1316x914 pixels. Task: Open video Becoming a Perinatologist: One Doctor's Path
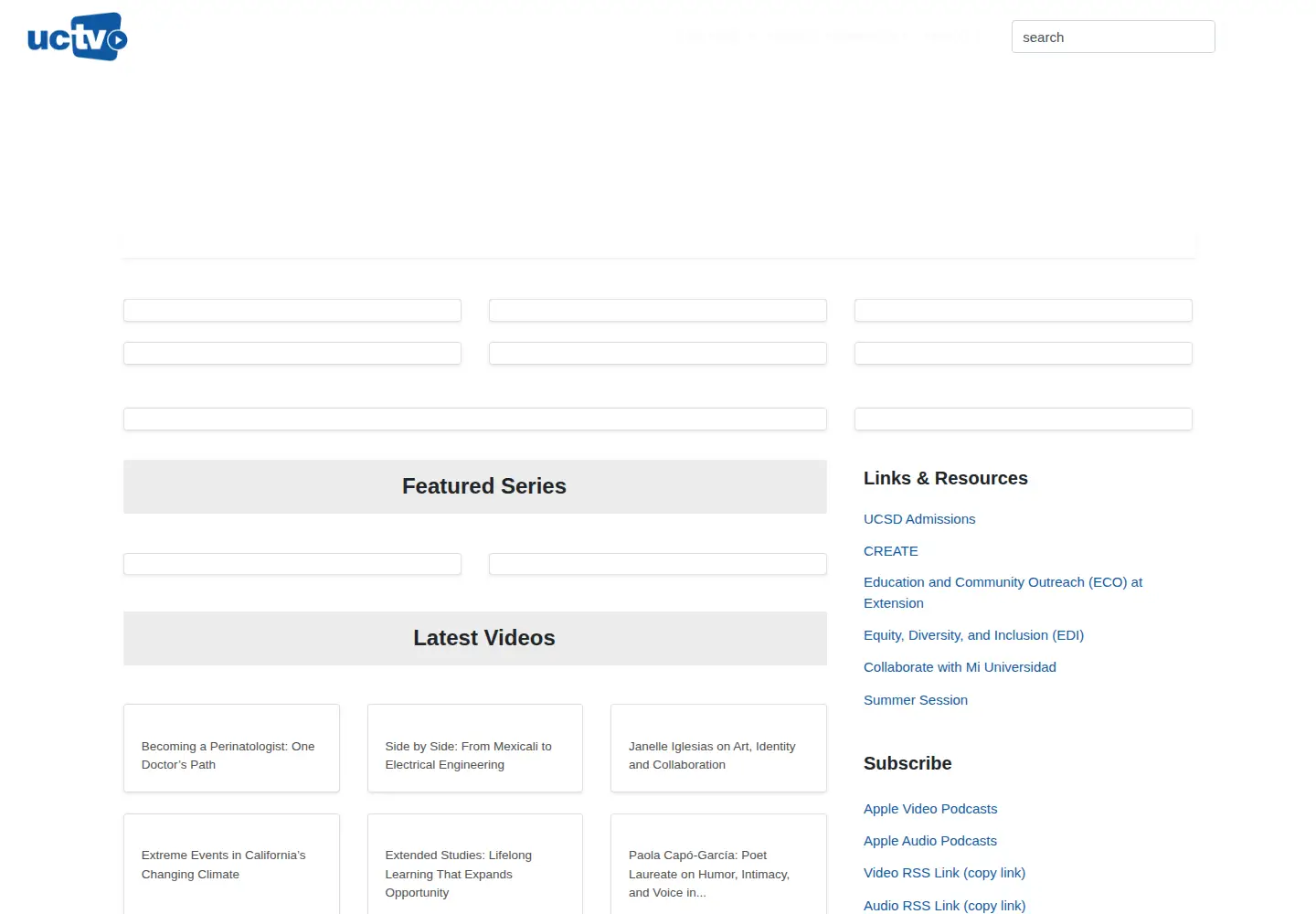[231, 749]
